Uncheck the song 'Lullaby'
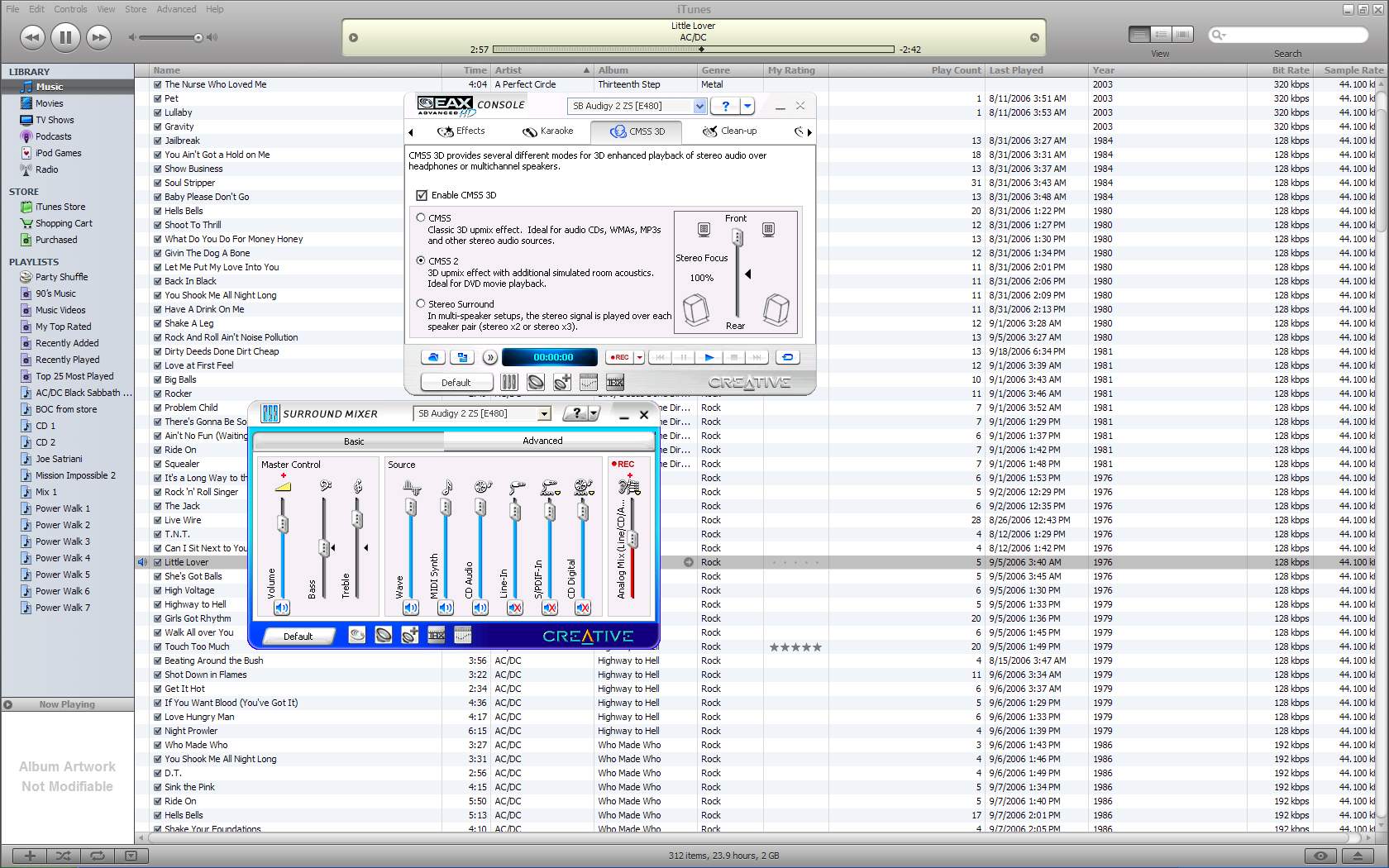The height and width of the screenshot is (868, 1389). [x=158, y=112]
